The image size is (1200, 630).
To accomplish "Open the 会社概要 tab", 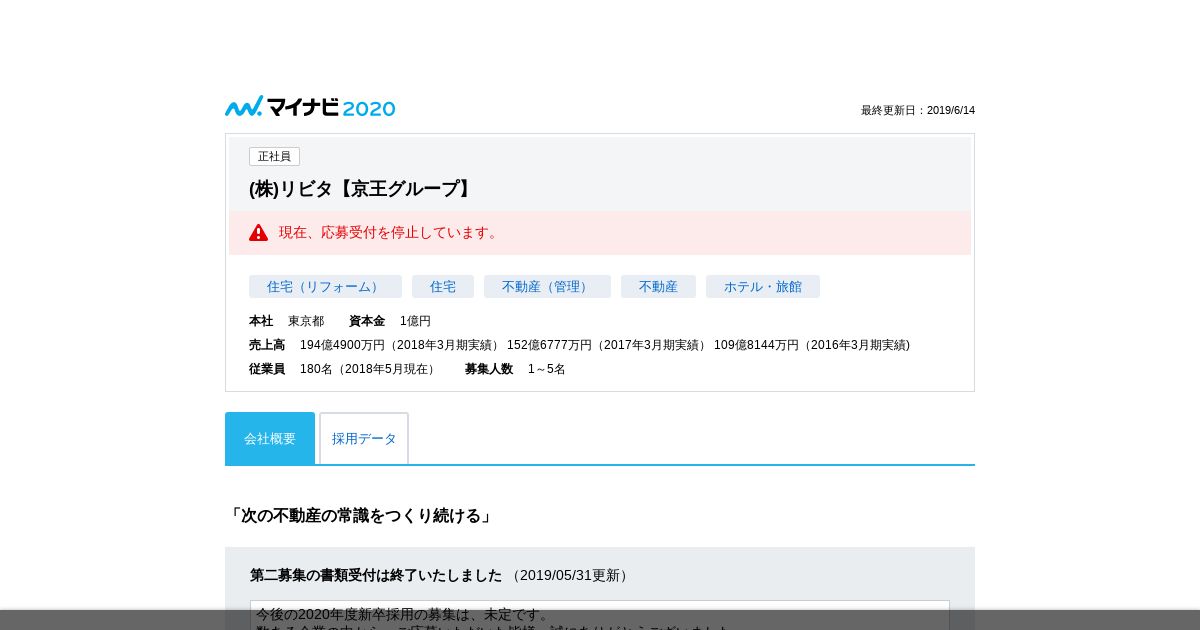I will pyautogui.click(x=270, y=438).
